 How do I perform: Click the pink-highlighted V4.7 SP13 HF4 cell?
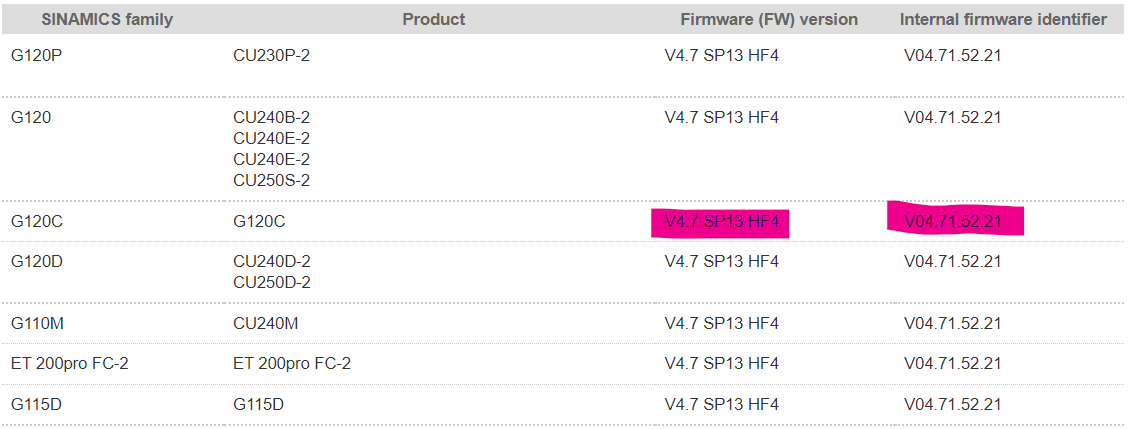721,222
